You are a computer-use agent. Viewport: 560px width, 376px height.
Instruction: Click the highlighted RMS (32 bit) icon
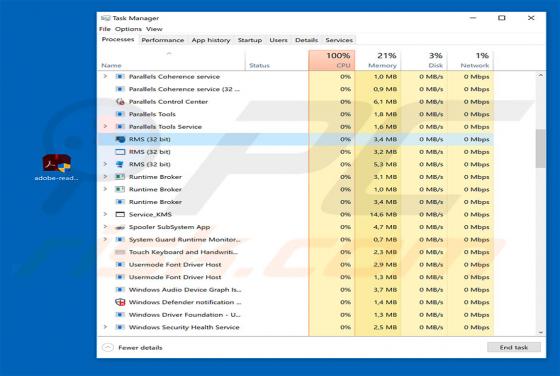pos(120,139)
